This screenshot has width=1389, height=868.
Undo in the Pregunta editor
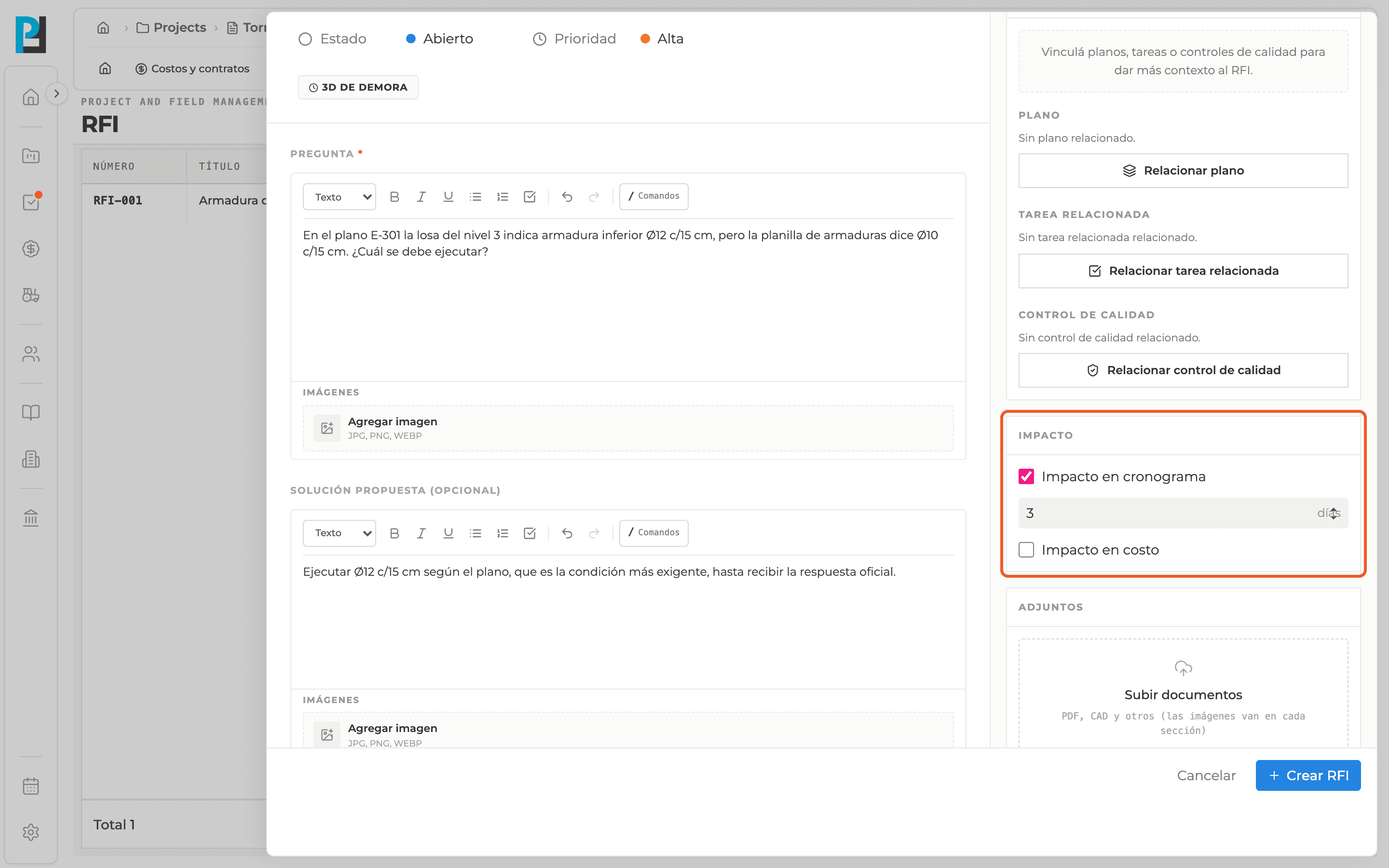click(567, 197)
